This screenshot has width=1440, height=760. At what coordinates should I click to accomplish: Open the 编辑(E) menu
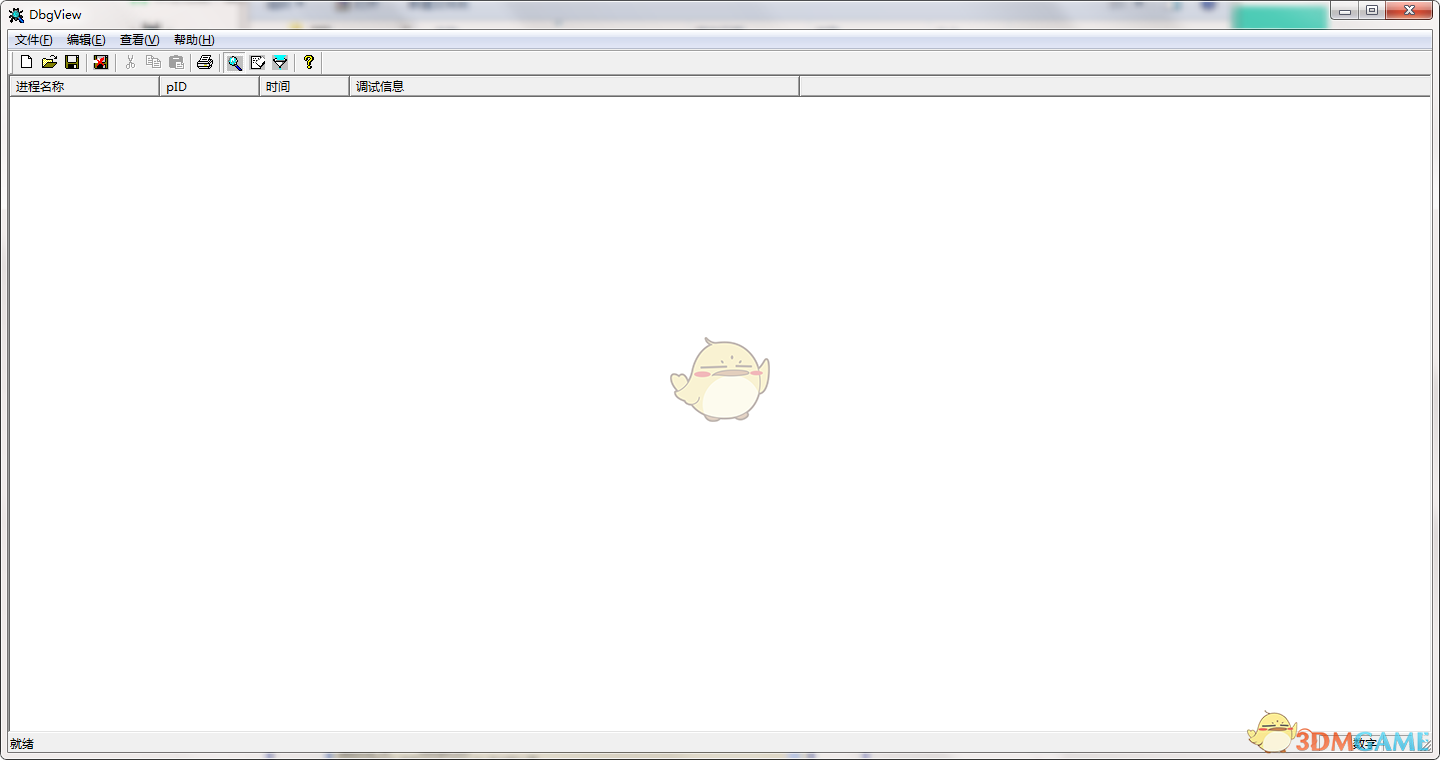pos(86,40)
